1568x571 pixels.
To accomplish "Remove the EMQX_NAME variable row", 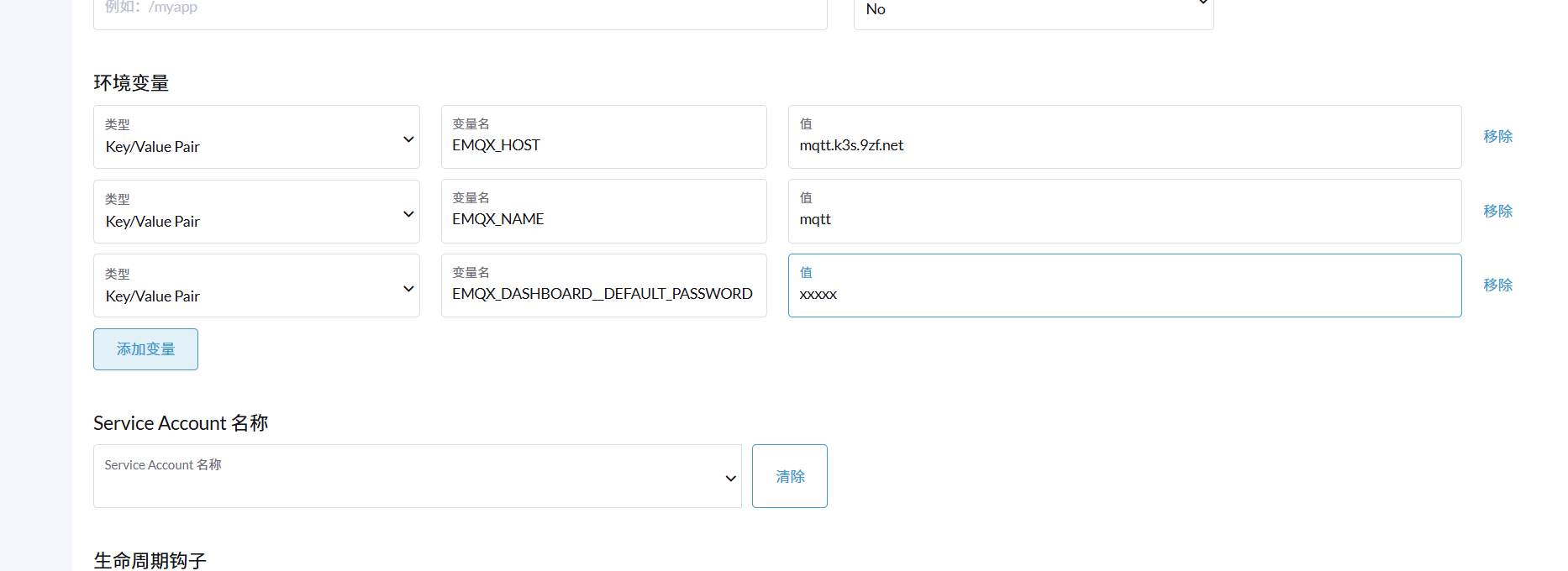I will [1497, 212].
